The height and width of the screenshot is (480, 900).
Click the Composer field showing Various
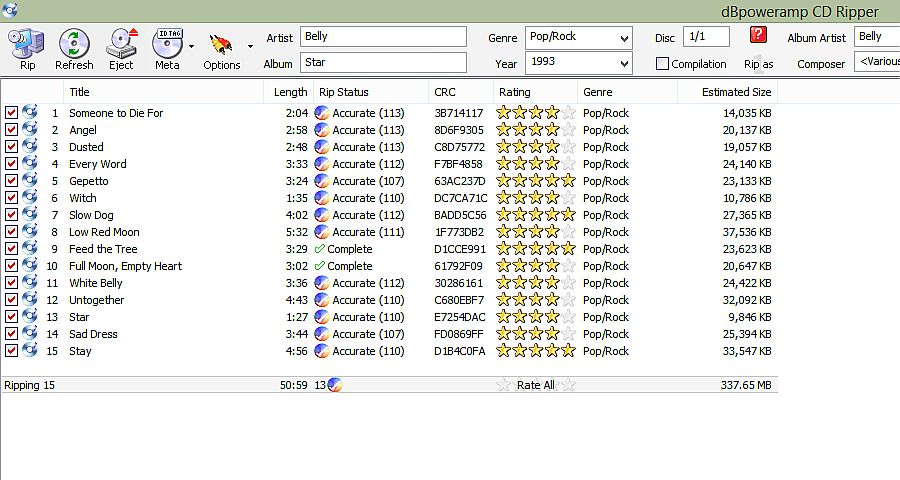pos(877,61)
